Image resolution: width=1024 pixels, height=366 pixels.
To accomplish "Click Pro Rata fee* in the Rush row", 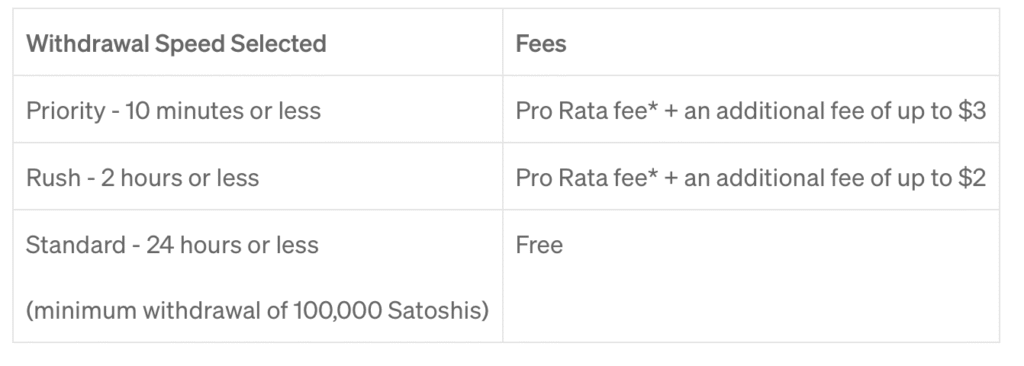I will (586, 178).
